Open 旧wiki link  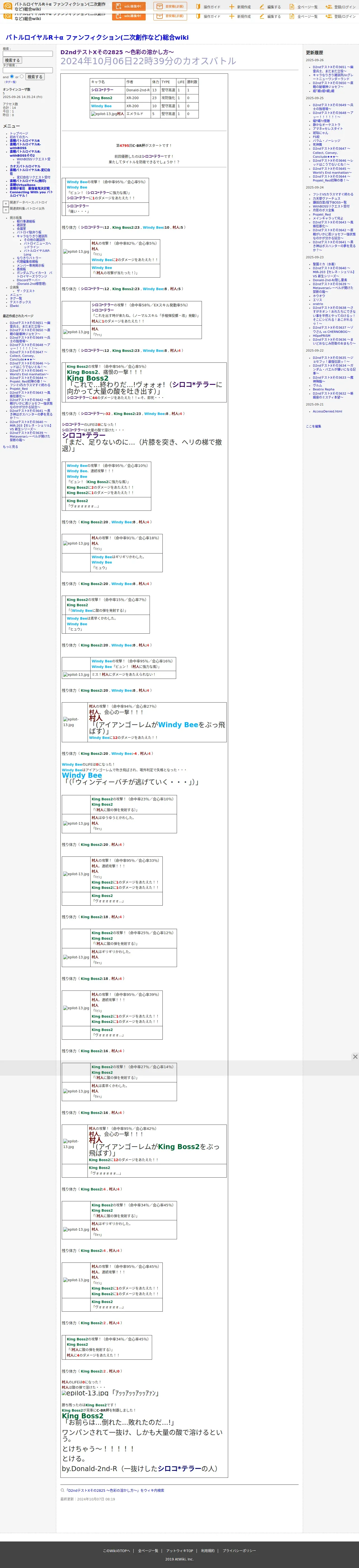14,306
